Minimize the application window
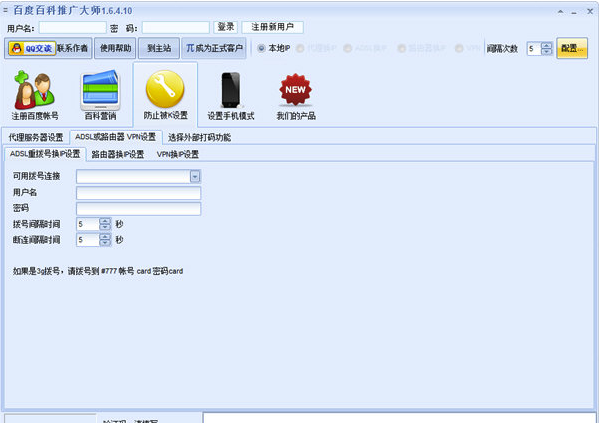 point(574,12)
